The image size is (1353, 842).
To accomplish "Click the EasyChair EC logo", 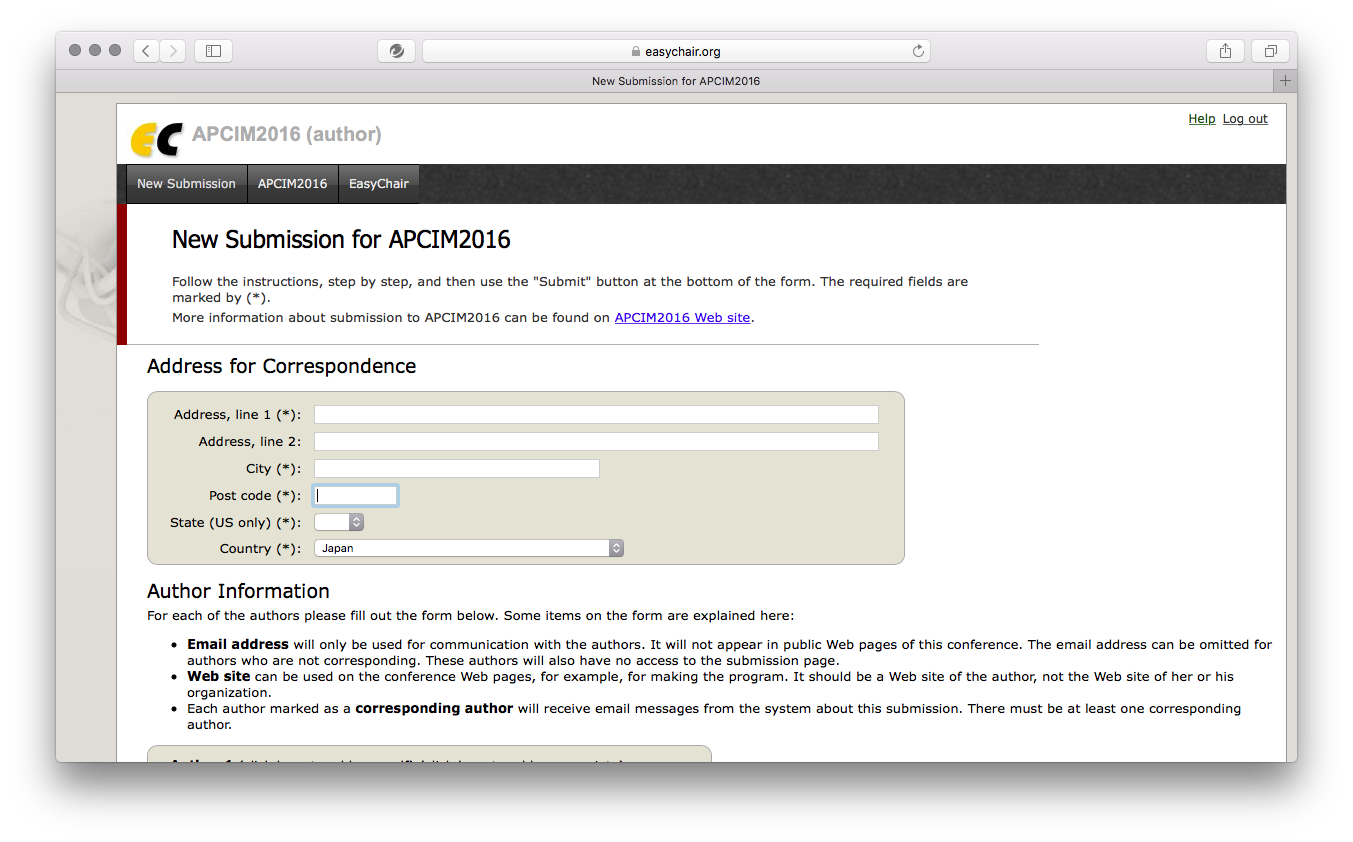I will (157, 139).
